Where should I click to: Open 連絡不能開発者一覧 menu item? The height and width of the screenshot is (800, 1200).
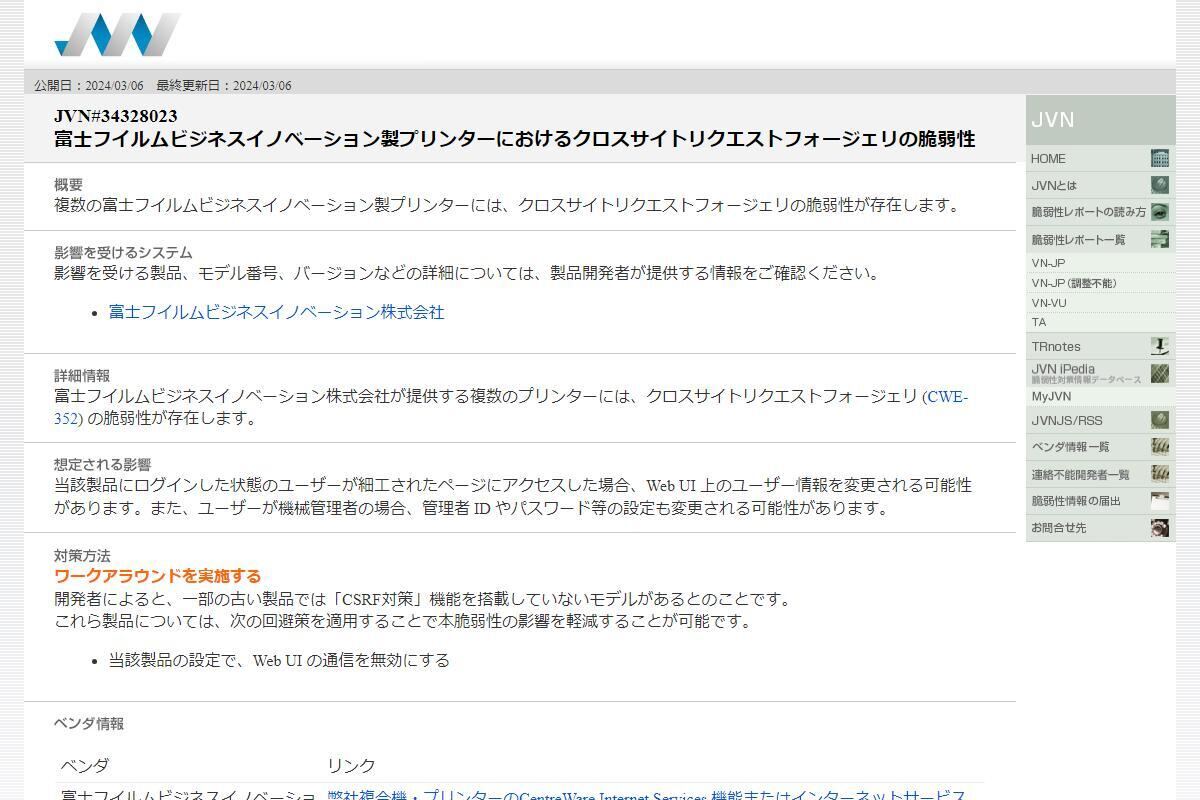1100,474
